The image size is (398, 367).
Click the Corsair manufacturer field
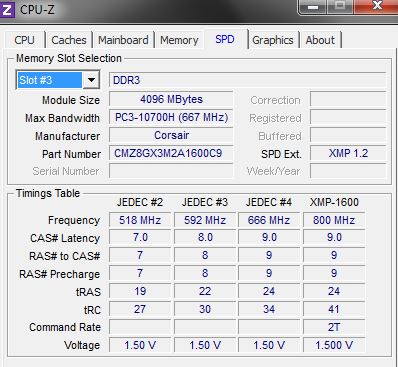coord(171,135)
